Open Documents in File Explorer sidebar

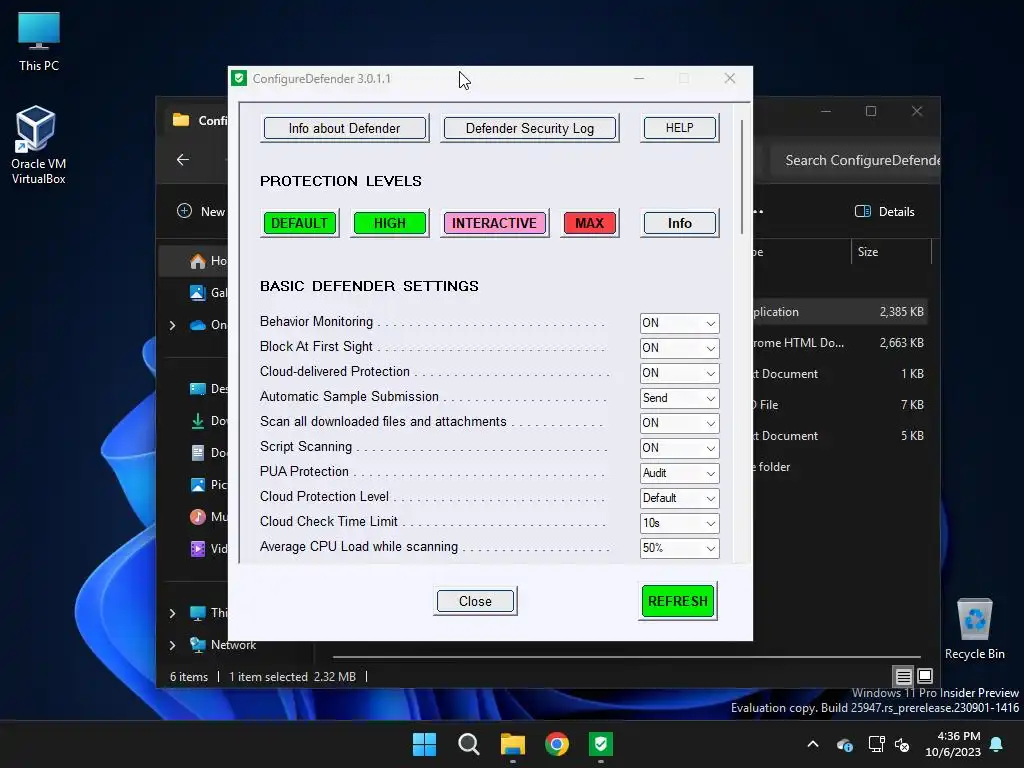(x=208, y=453)
